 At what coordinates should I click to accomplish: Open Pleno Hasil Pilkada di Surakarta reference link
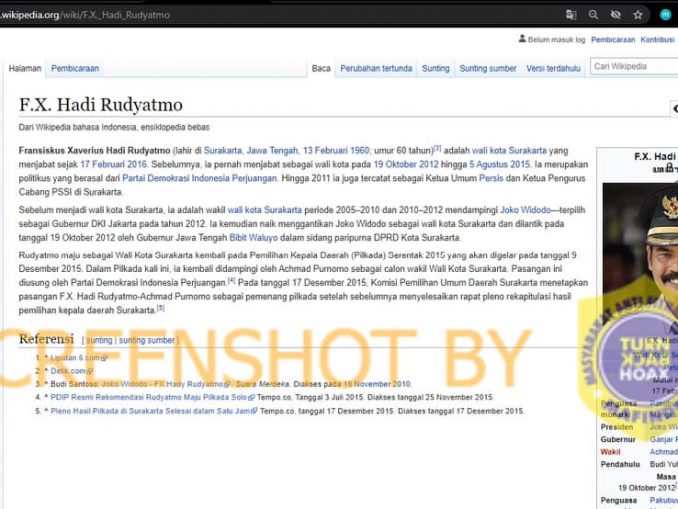tap(150, 411)
